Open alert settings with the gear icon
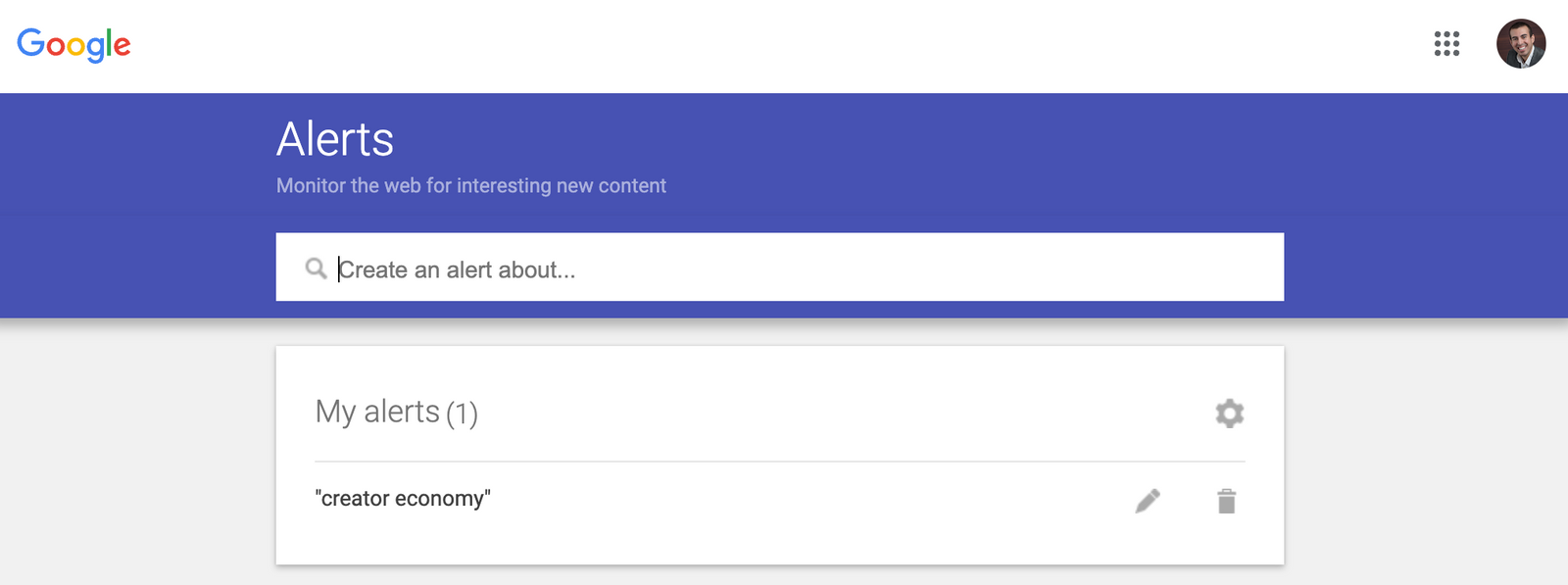The height and width of the screenshot is (585, 1568). tap(1229, 413)
